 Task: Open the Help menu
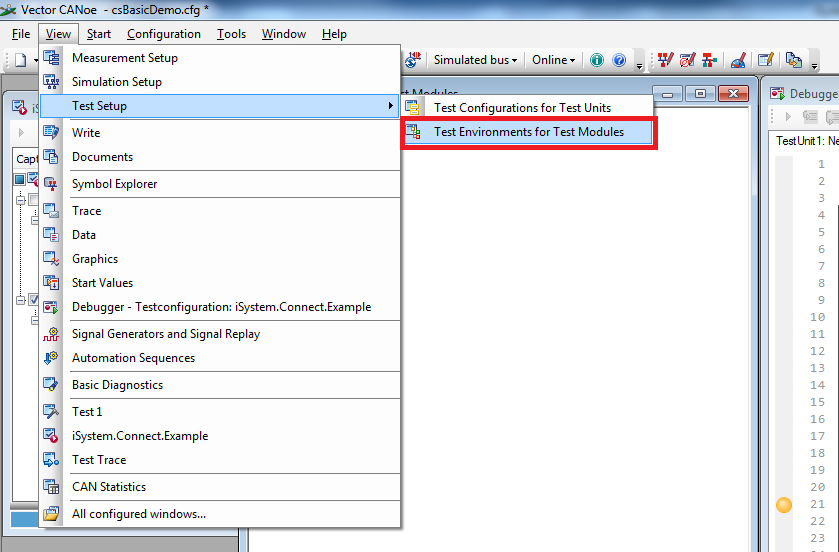[334, 34]
